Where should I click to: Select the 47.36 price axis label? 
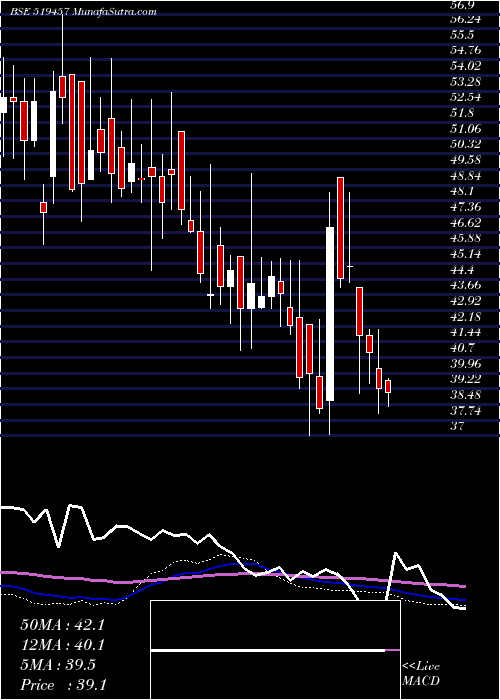coord(467,207)
